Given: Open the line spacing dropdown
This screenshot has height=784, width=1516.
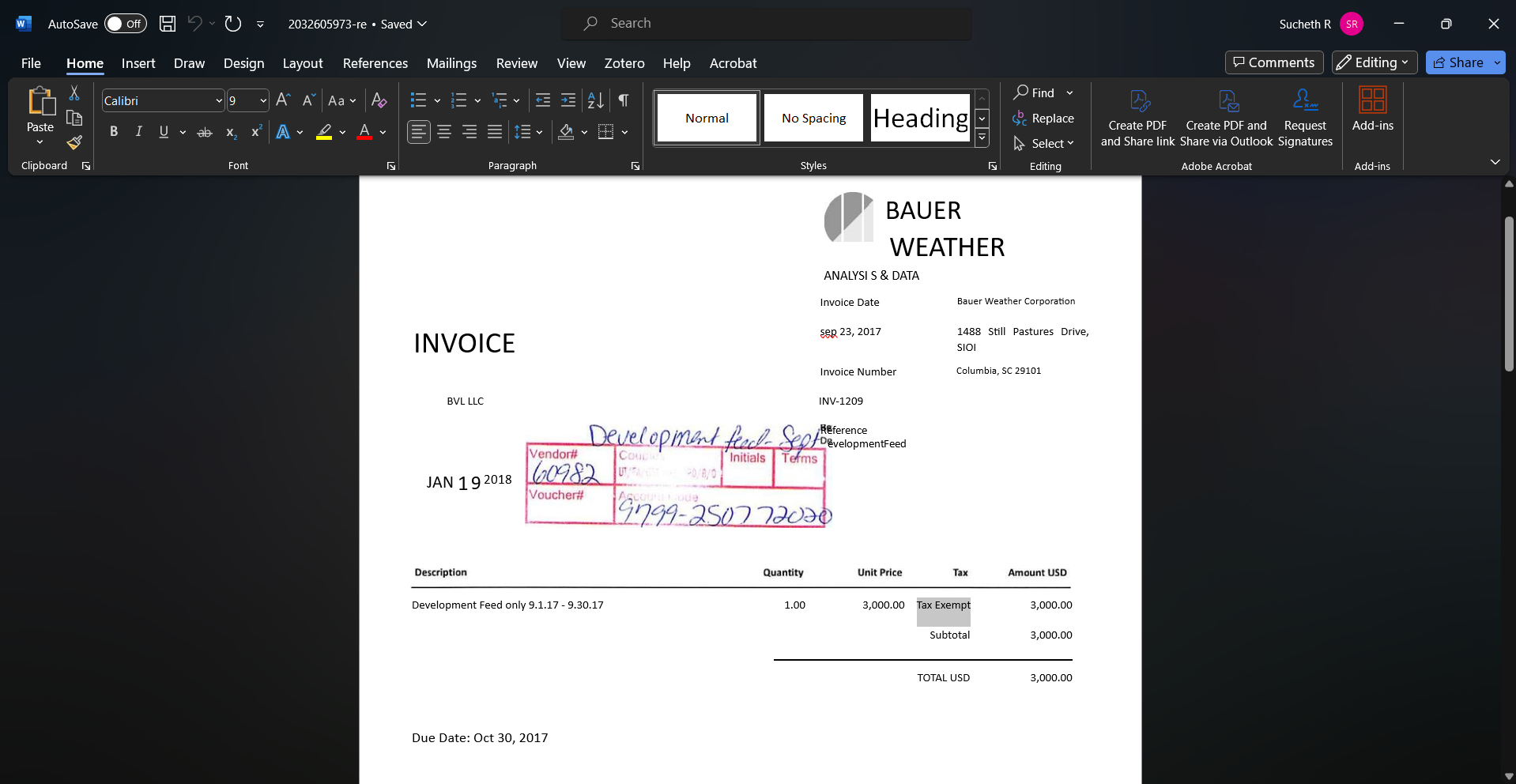Looking at the screenshot, I should (528, 132).
